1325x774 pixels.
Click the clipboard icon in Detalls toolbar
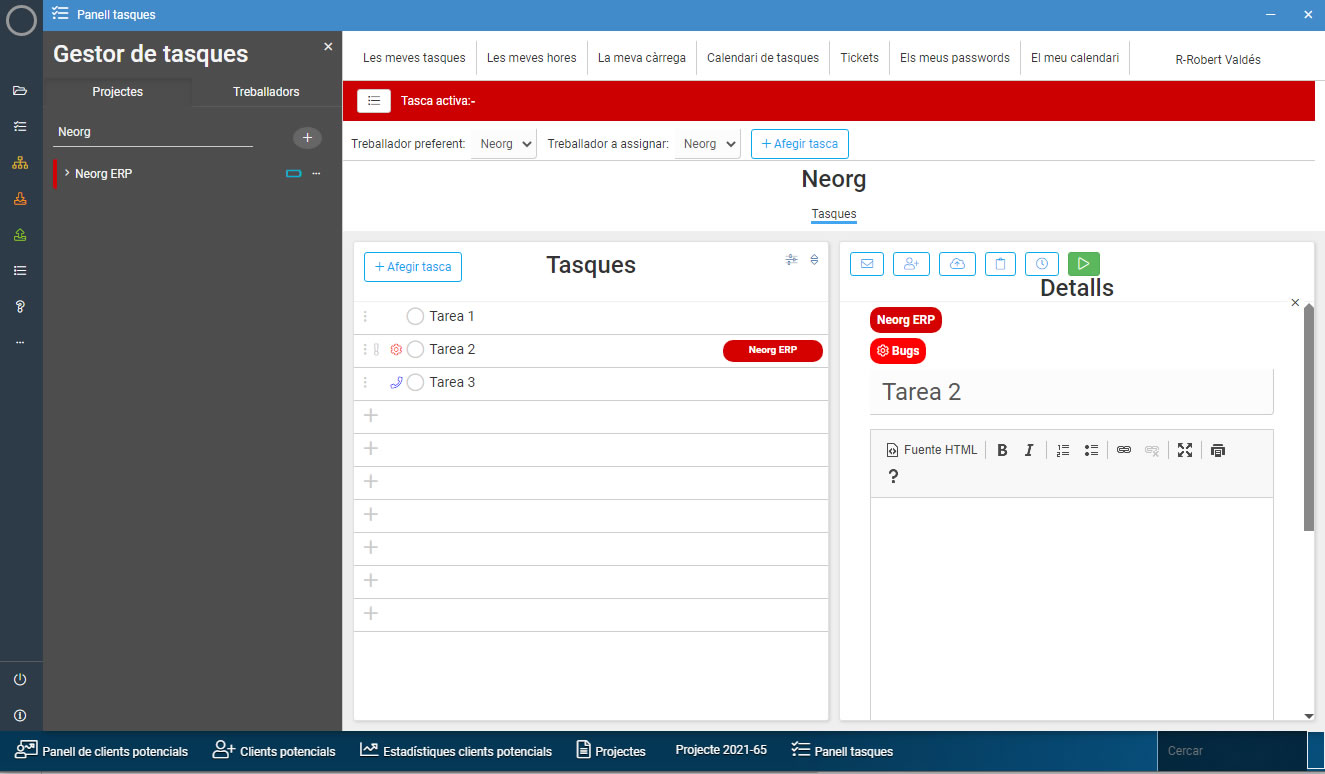coord(1000,264)
